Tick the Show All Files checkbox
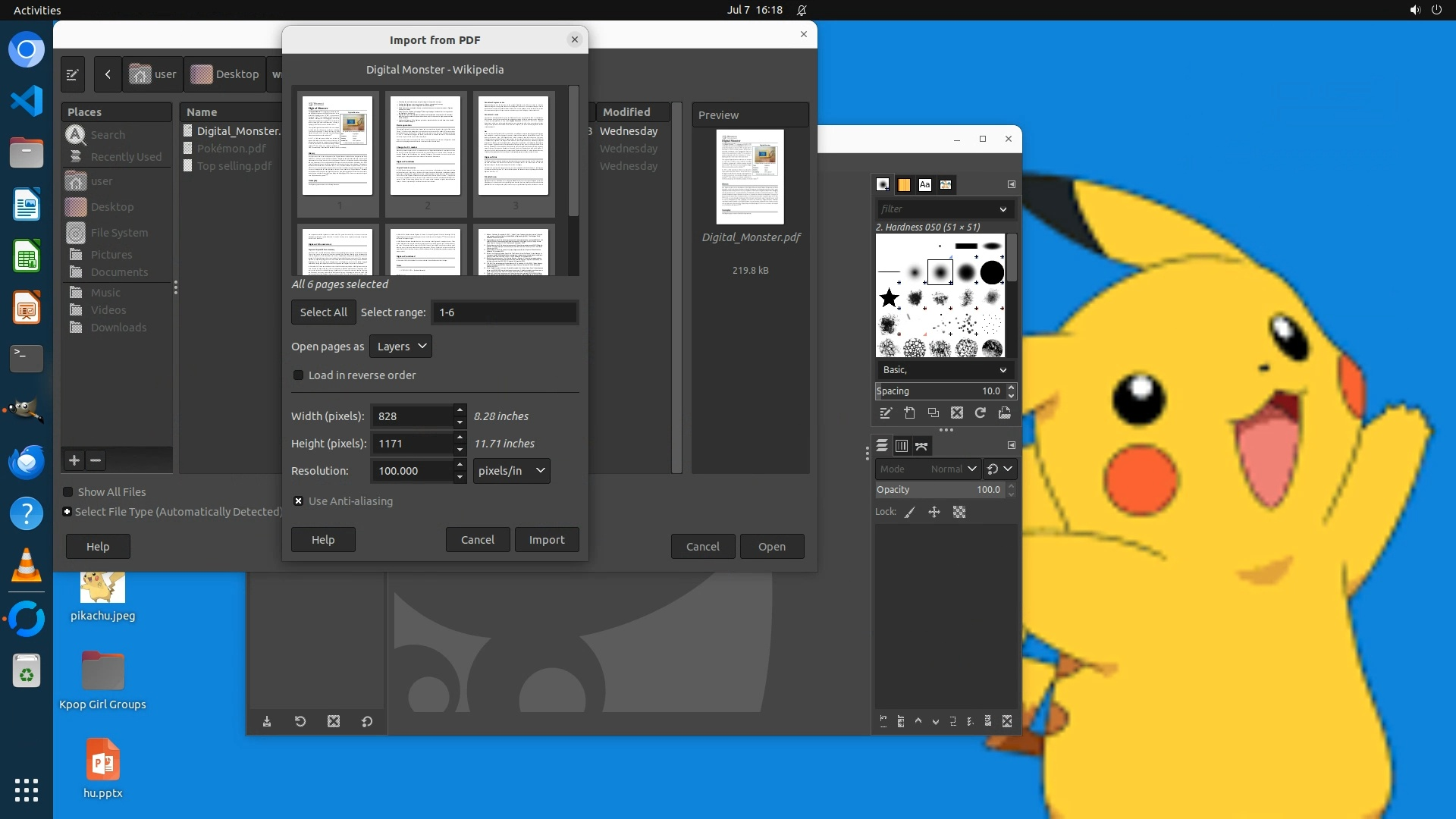Viewport: 1456px width, 819px height. tap(68, 492)
